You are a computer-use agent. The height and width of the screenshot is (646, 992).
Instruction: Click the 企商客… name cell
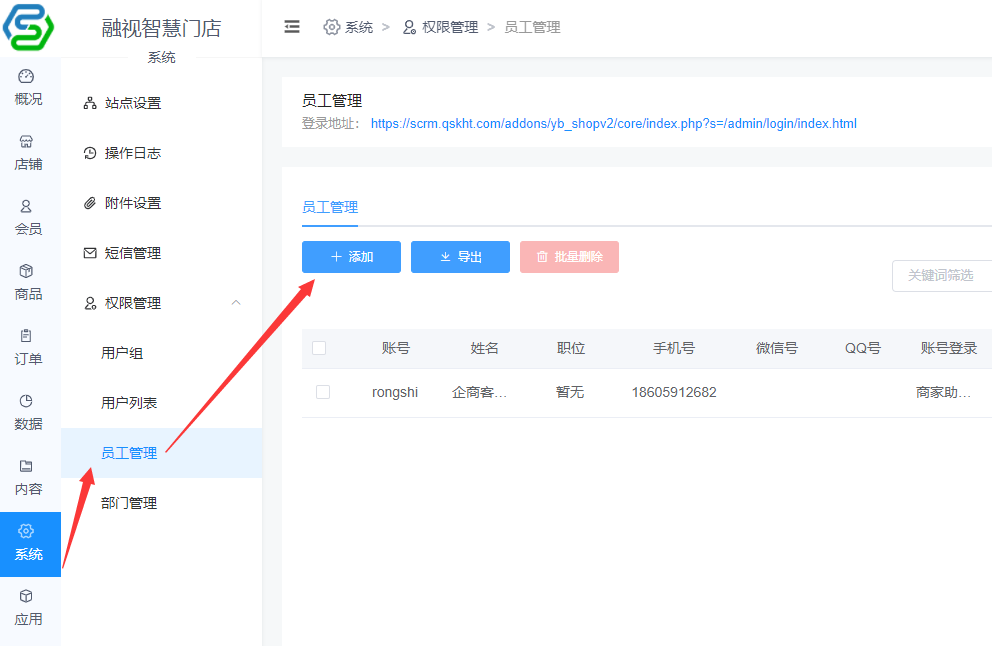[x=480, y=392]
